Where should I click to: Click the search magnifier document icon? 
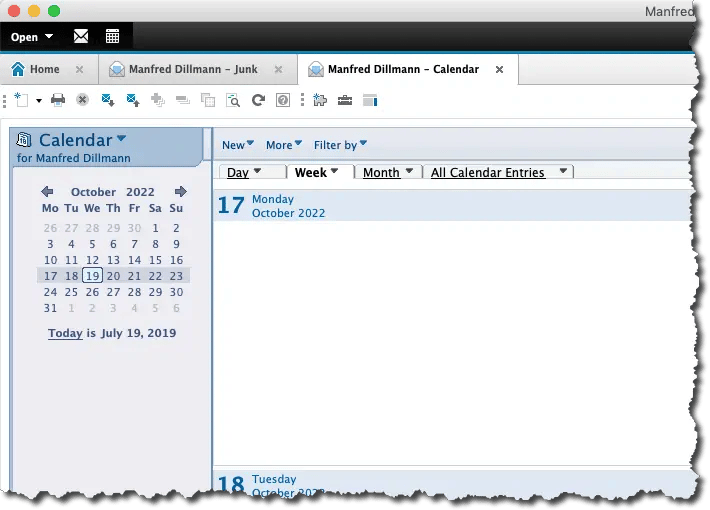pyautogui.click(x=233, y=100)
